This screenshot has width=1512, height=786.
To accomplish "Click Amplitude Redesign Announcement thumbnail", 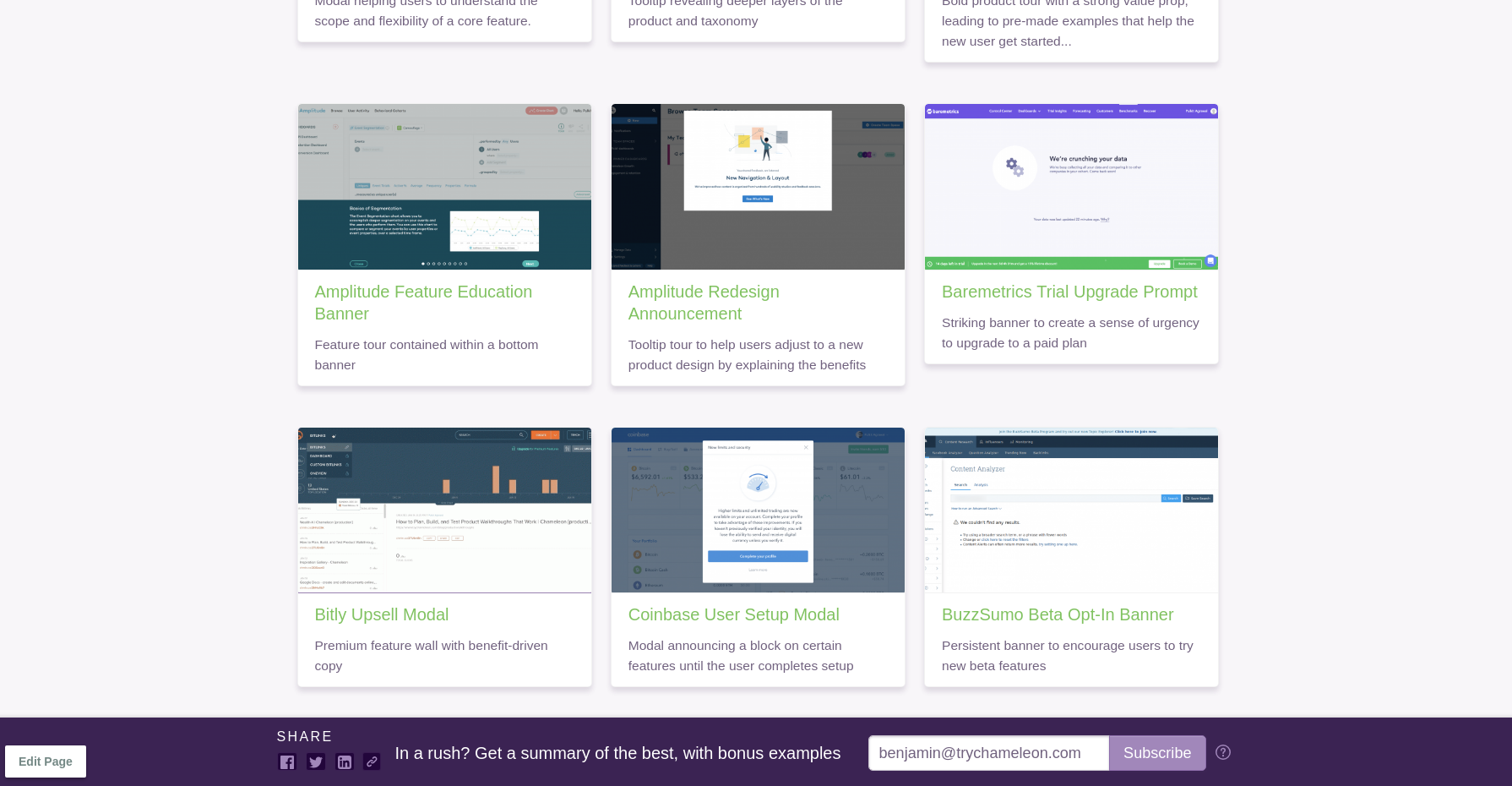I will (x=758, y=187).
